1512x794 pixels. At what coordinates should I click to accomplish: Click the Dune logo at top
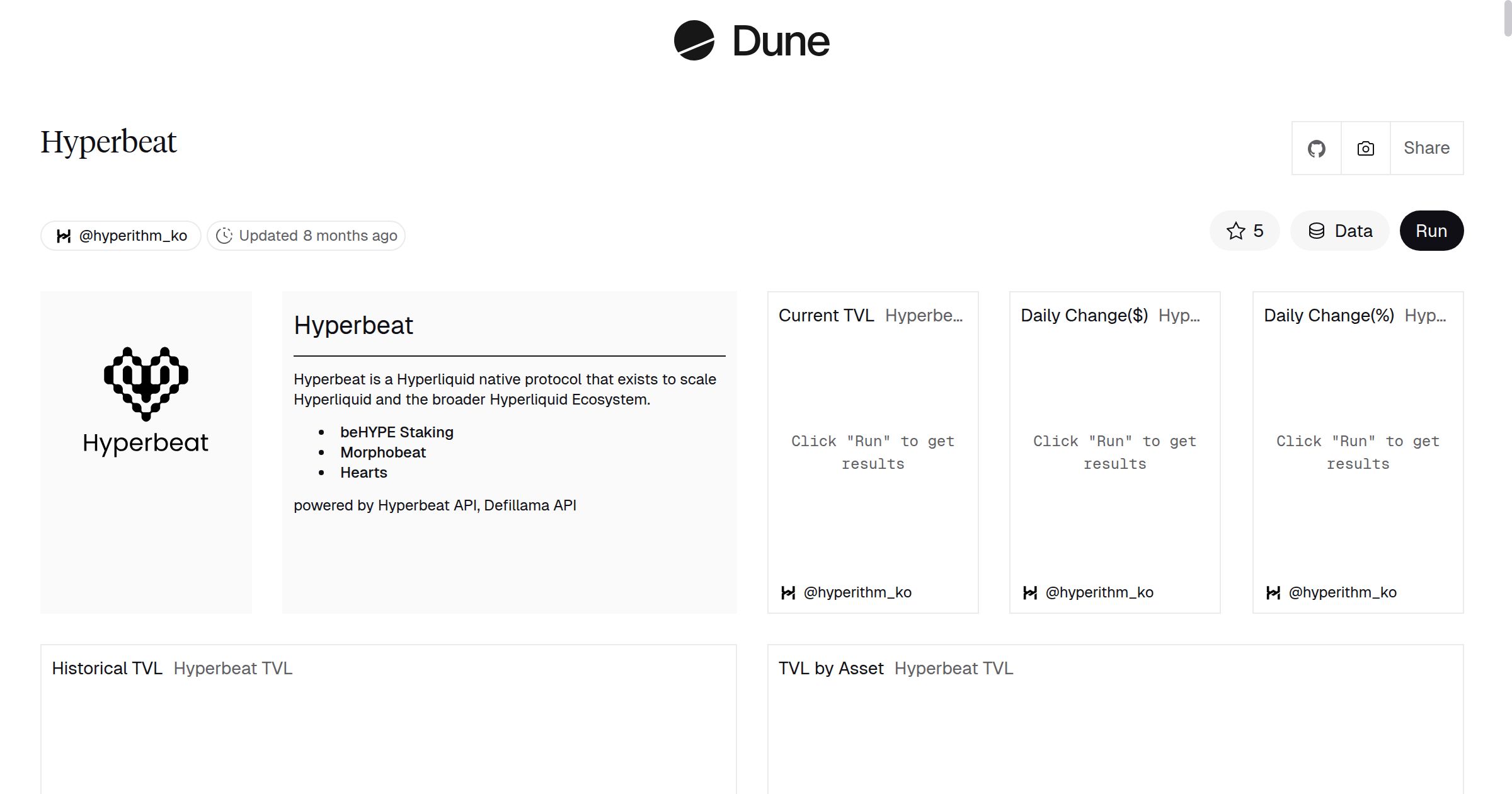tap(752, 41)
